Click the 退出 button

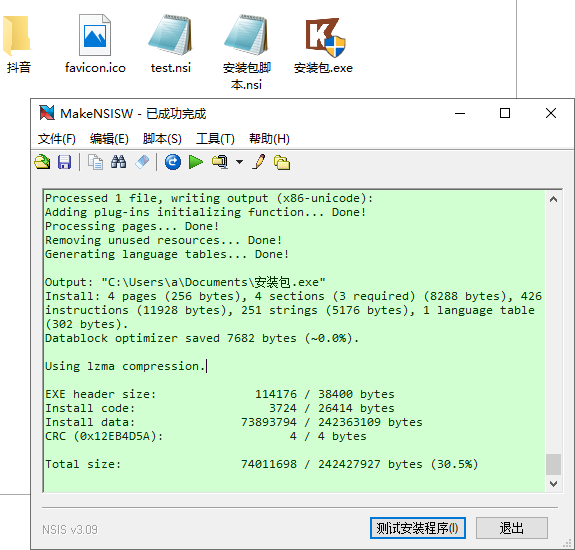click(512, 528)
